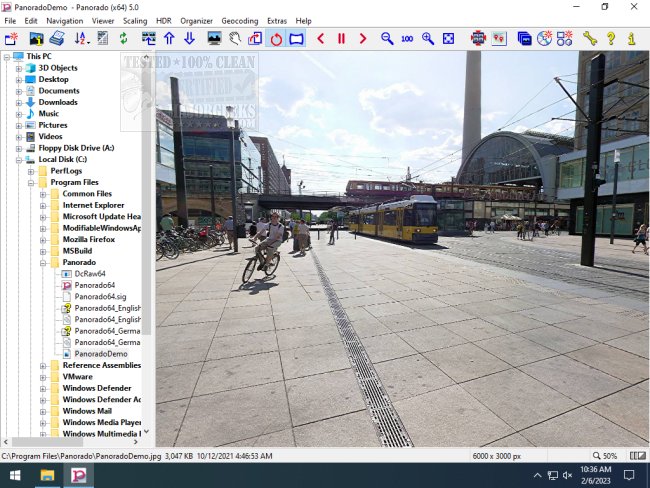The height and width of the screenshot is (488, 650).
Task: Click the Print icon in the toolbar
Action: coord(57,38)
